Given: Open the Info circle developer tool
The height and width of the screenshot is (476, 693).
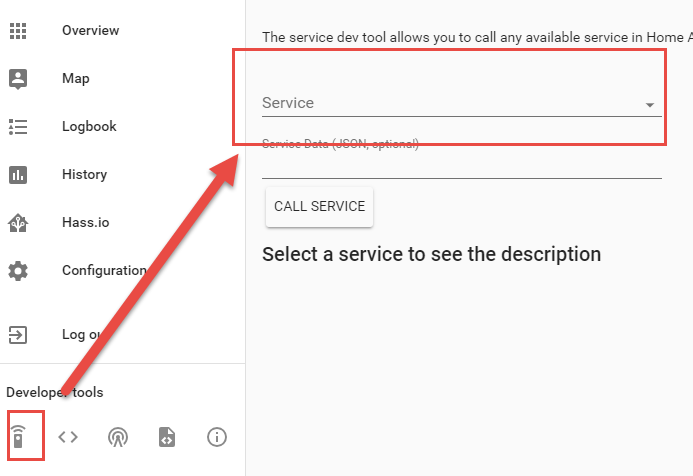Looking at the screenshot, I should (x=217, y=437).
